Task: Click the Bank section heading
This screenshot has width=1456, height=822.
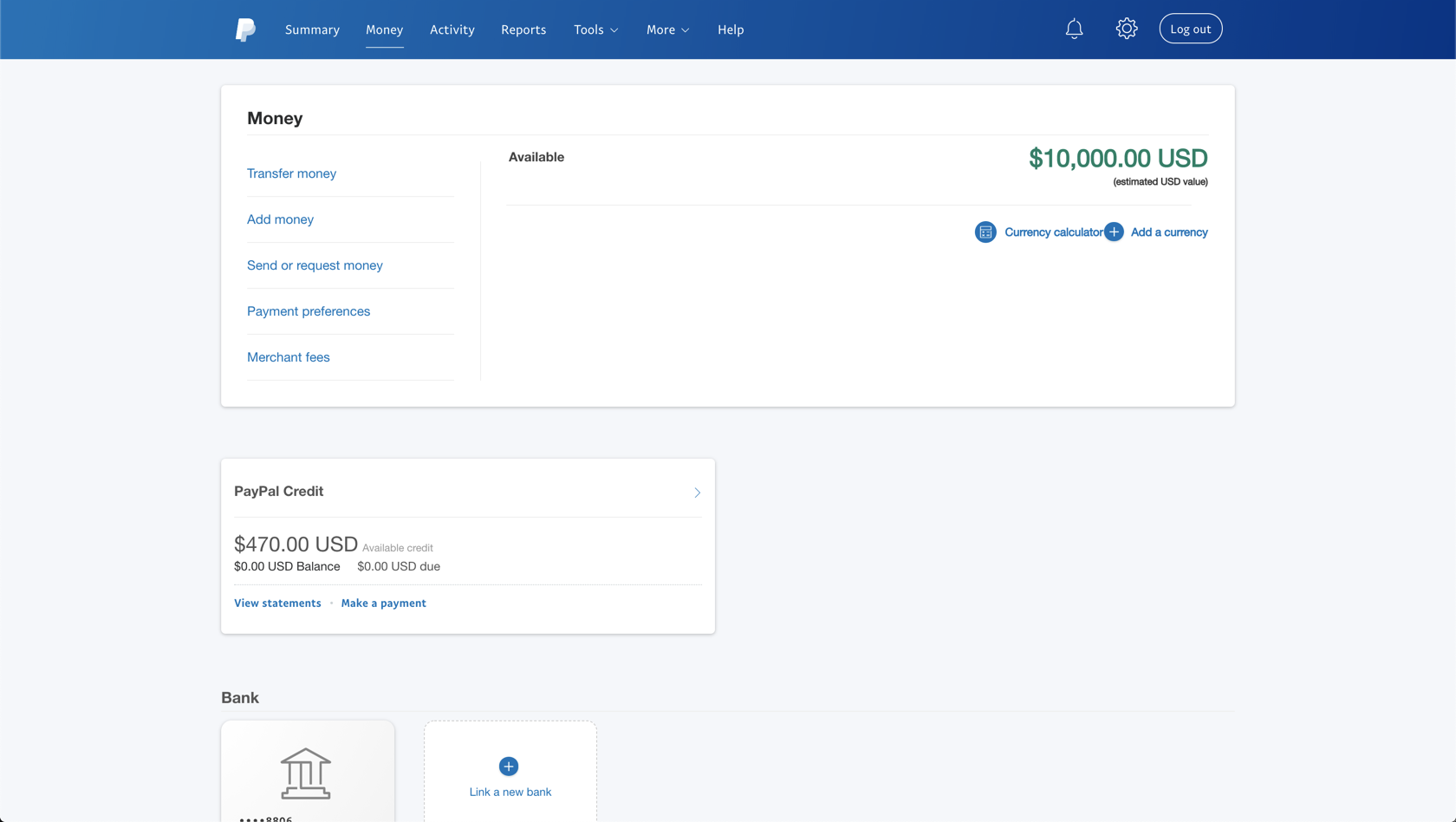Action: tap(240, 697)
